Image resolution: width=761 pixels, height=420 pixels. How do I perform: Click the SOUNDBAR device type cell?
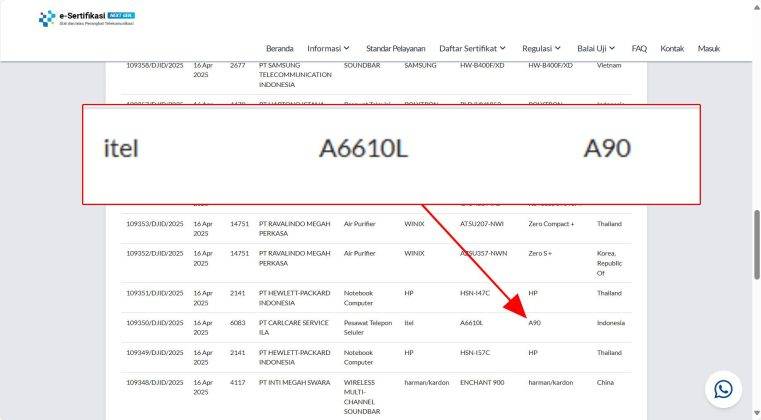[362, 65]
